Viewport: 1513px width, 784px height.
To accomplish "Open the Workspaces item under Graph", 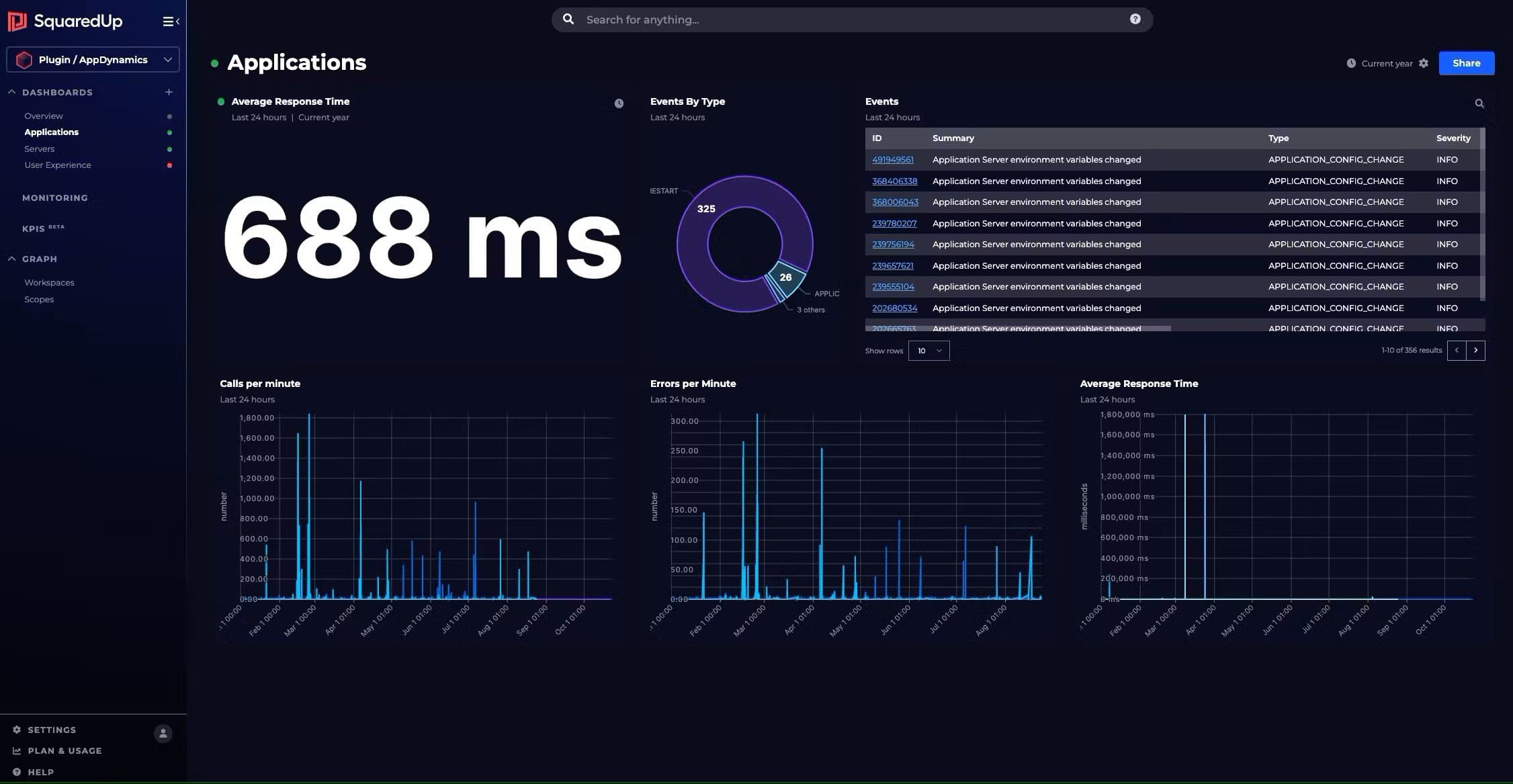I will pyautogui.click(x=49, y=282).
